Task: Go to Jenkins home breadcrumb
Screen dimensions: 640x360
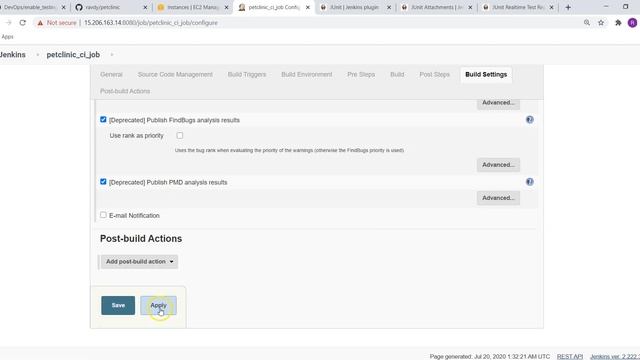Action: 13,55
